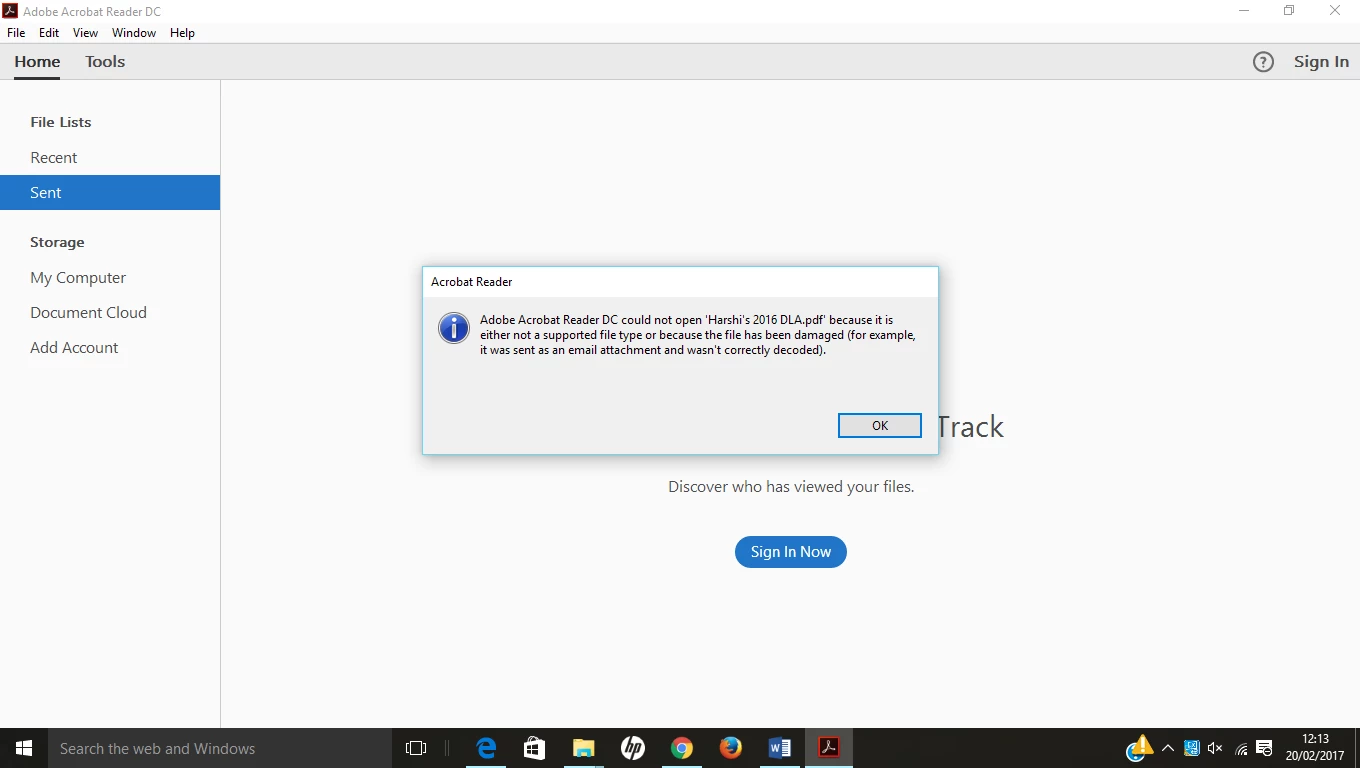Open File Explorer from taskbar
The image size is (1360, 768).
[583, 748]
